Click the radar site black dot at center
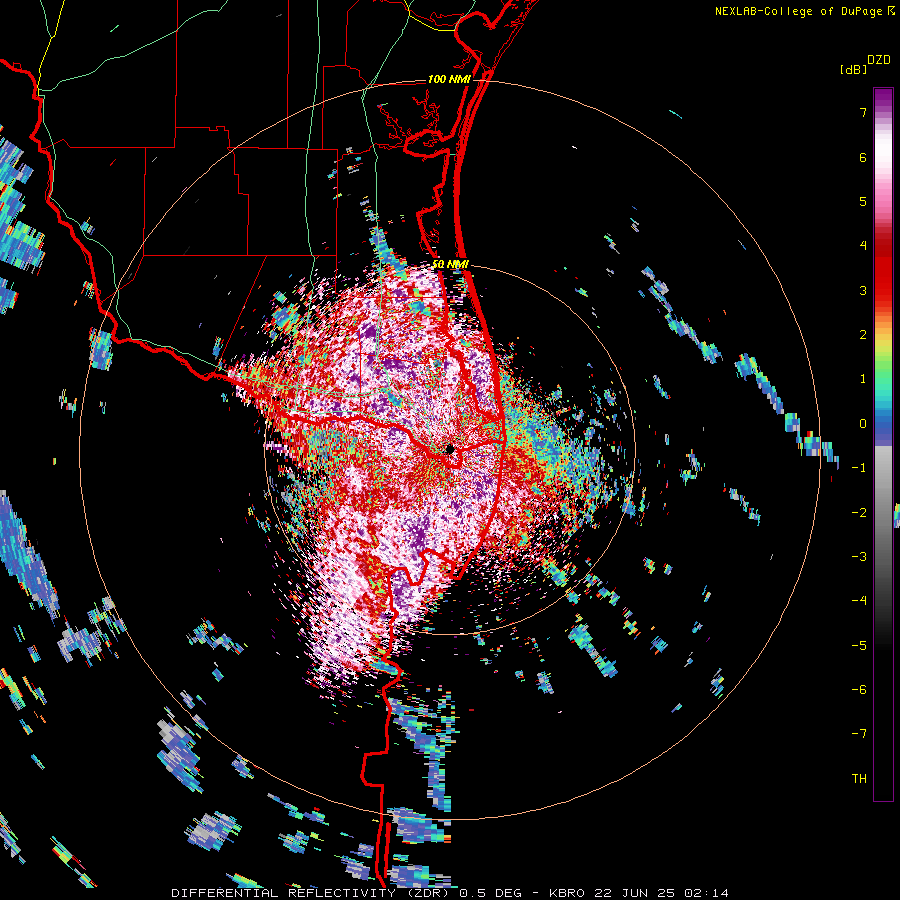Viewport: 900px width, 900px height. point(450,449)
